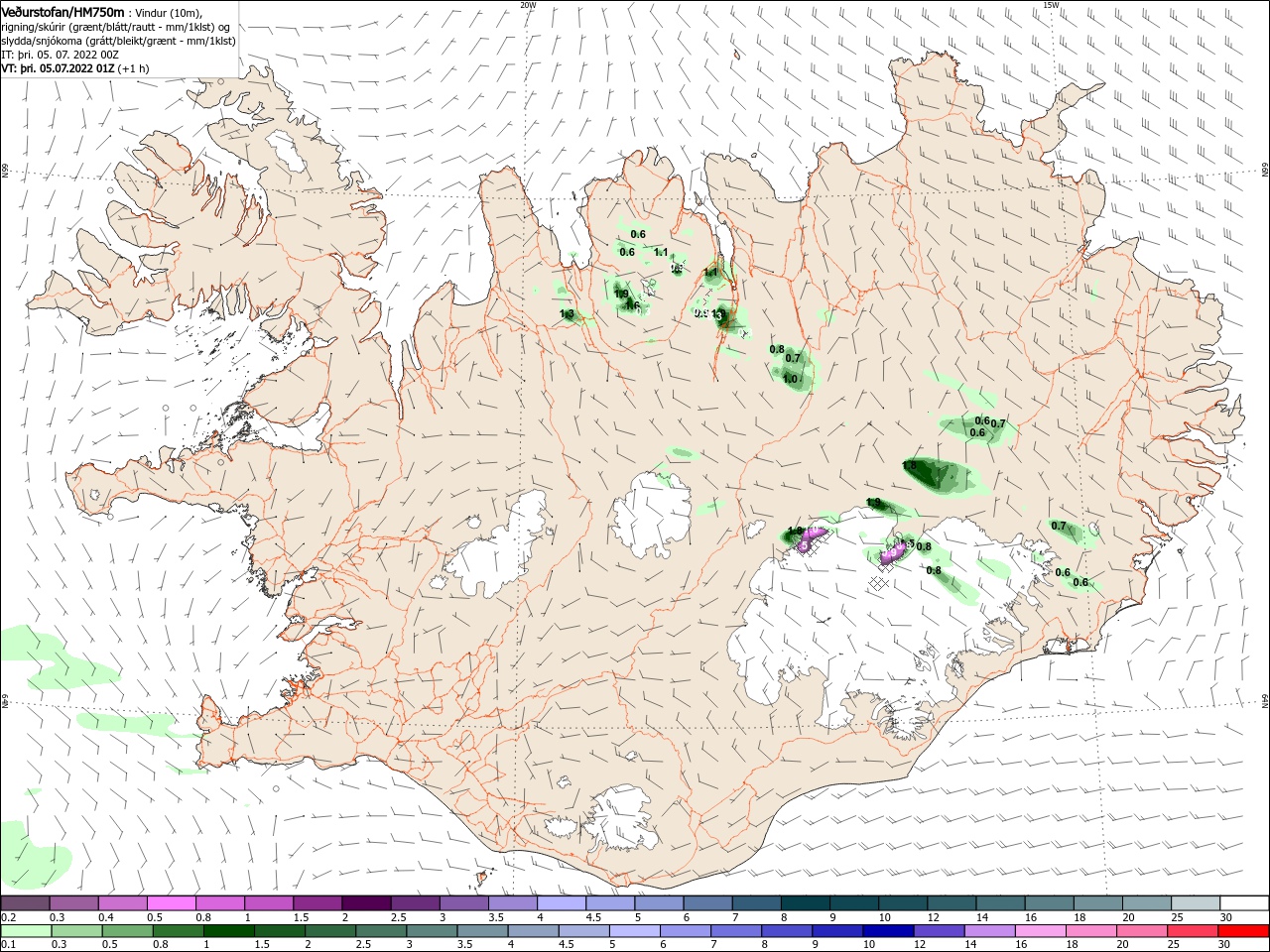Pick the light pink rain-scale swatch labeled 16
The image size is (1270, 952).
(1041, 931)
